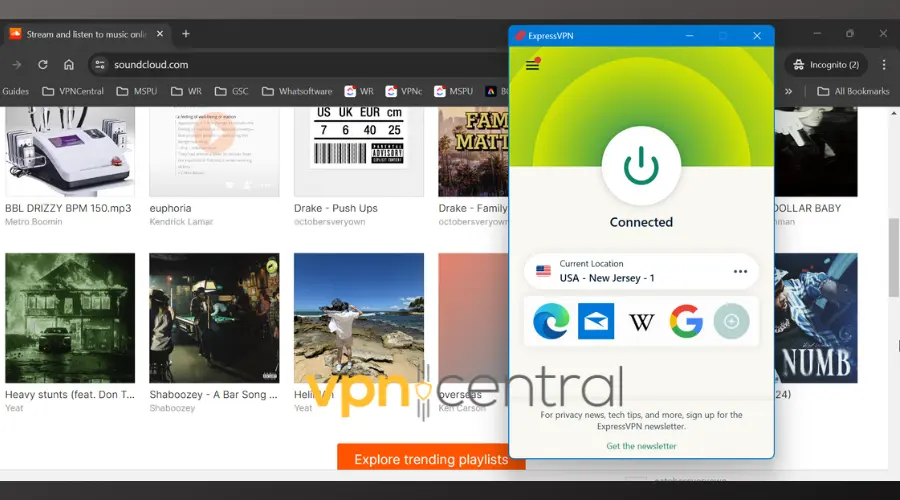Visit Shaboozey artist page

click(x=172, y=408)
